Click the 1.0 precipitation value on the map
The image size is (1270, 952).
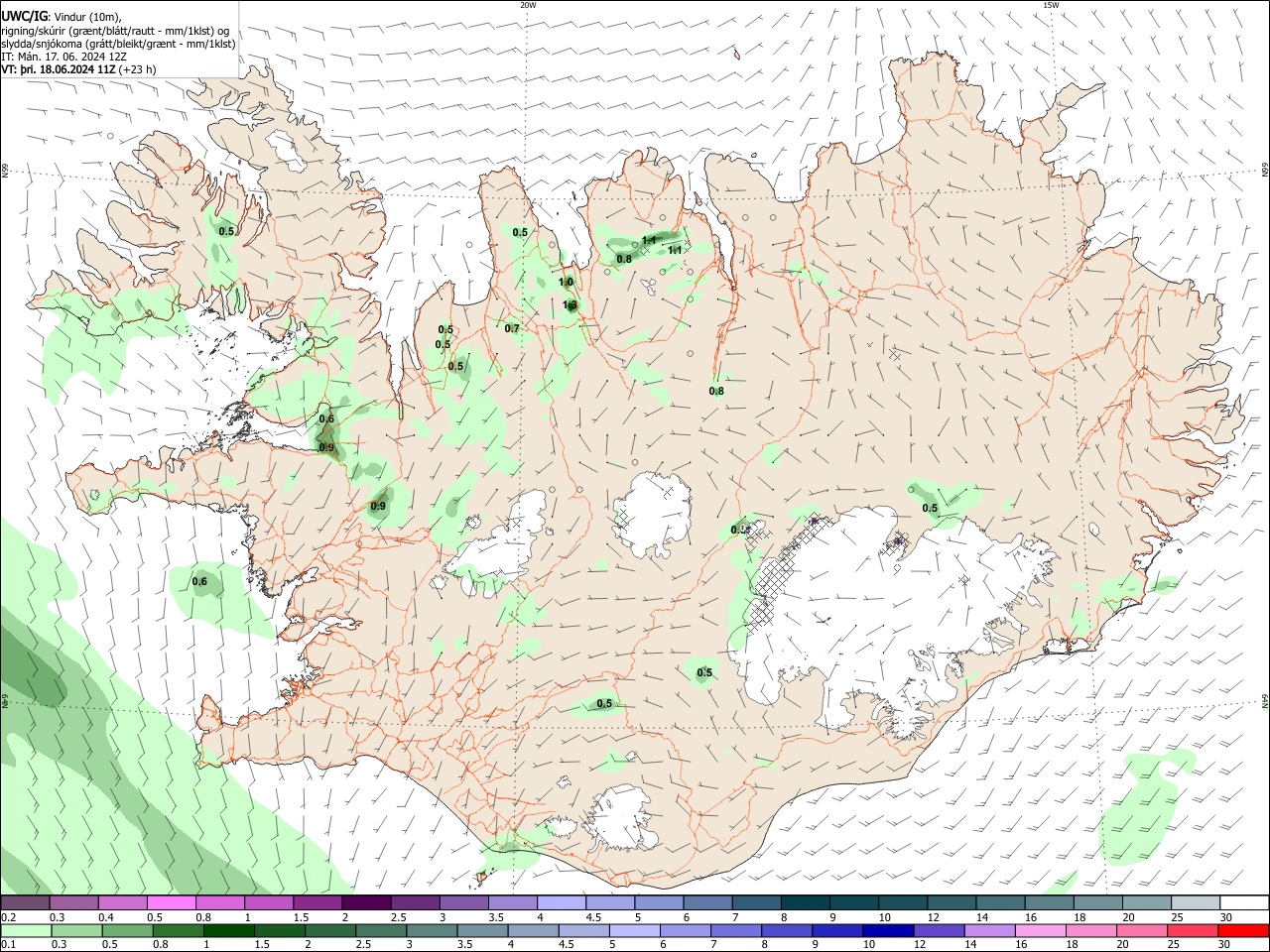tap(566, 283)
